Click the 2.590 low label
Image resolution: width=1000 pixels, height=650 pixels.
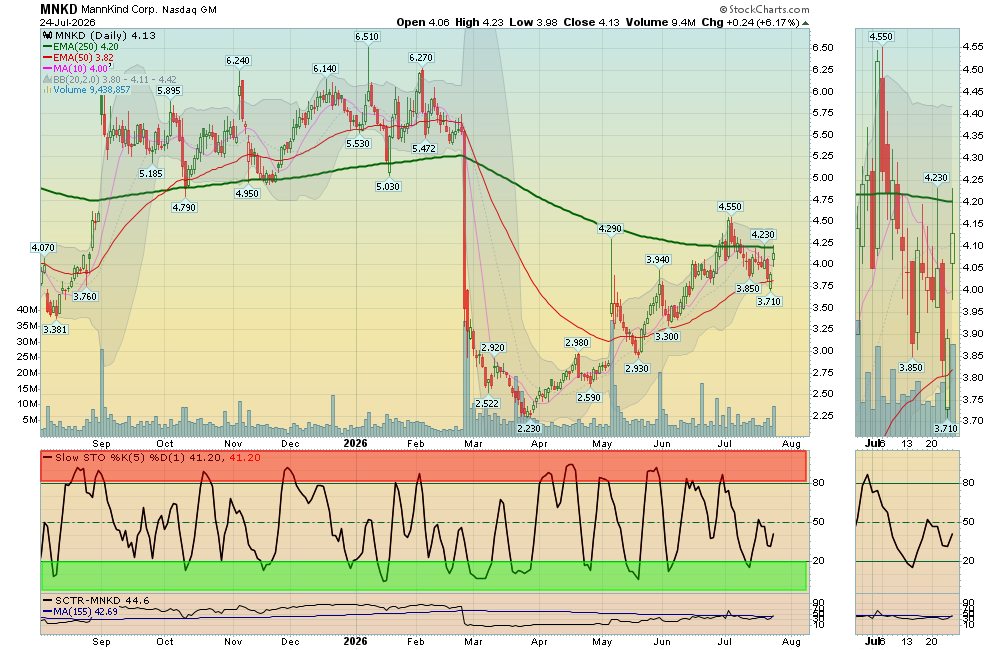[589, 397]
